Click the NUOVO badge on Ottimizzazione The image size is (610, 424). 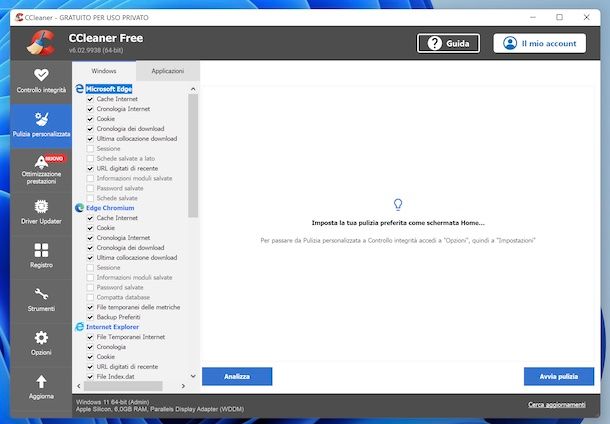coord(55,158)
